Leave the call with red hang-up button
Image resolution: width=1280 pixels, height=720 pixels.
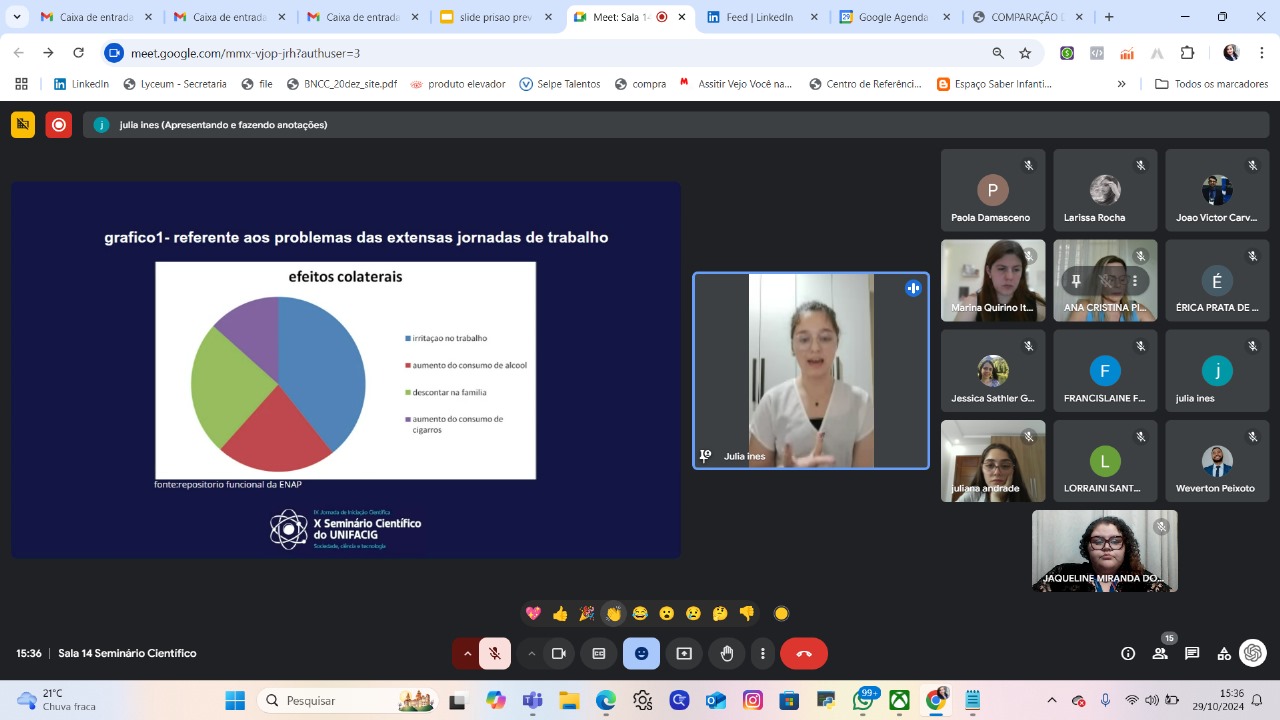click(804, 653)
